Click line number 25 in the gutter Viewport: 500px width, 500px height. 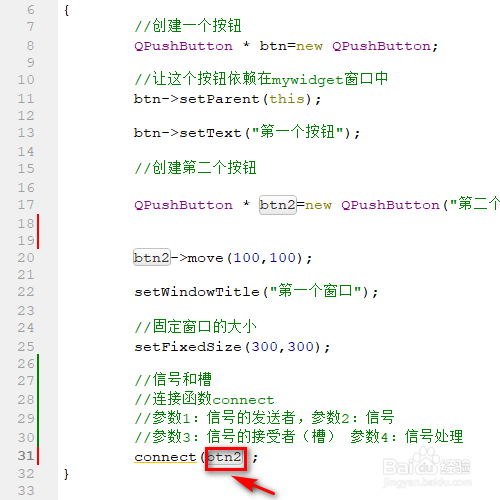[x=26, y=346]
